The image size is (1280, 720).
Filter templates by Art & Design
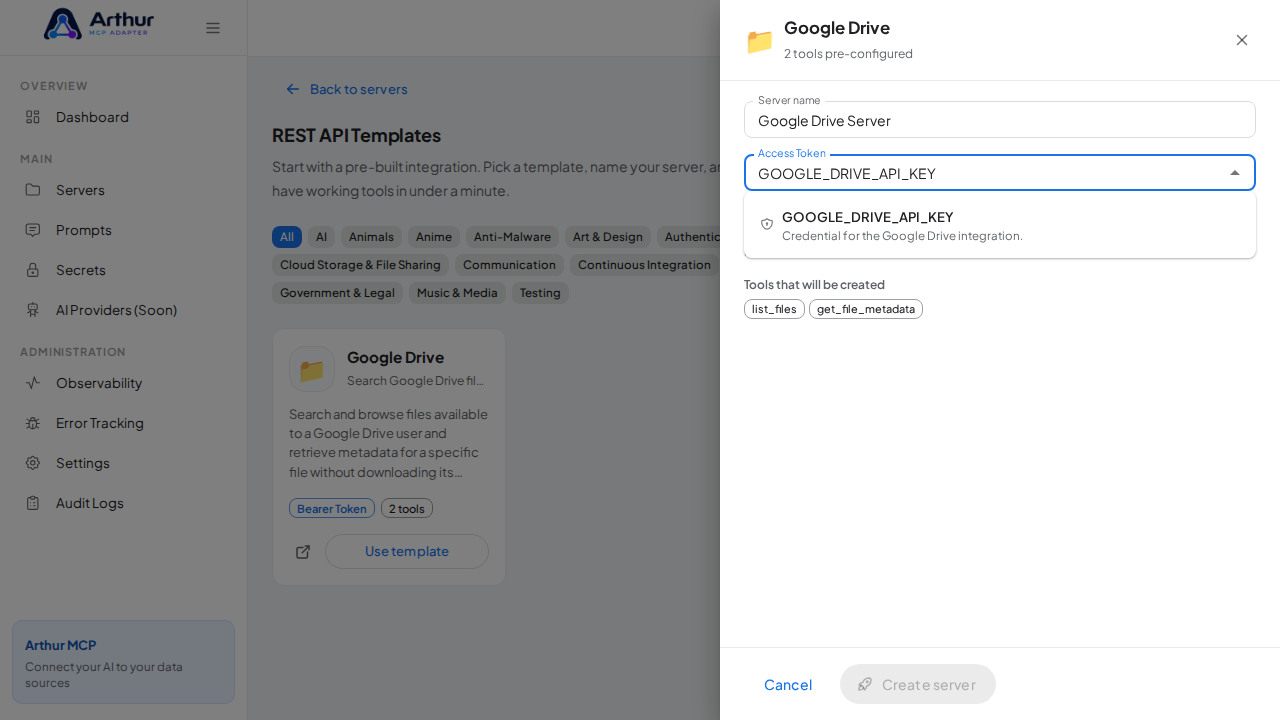pyautogui.click(x=608, y=237)
